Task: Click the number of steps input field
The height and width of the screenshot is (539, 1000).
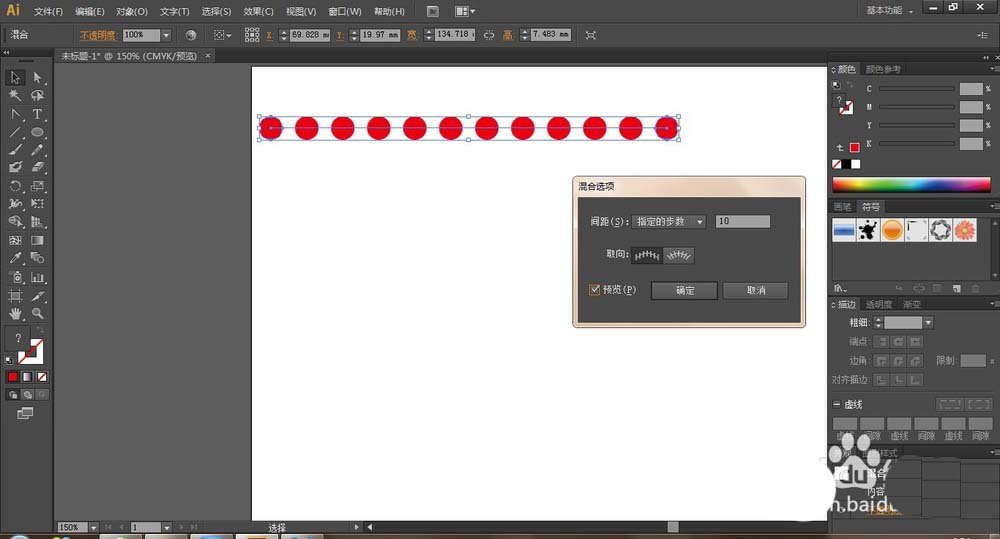Action: tap(742, 221)
